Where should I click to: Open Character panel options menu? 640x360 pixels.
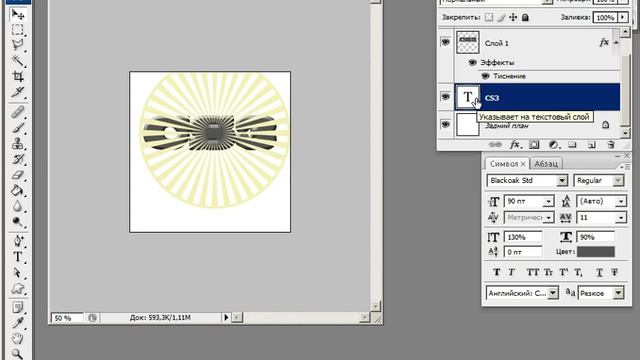[x=624, y=166]
